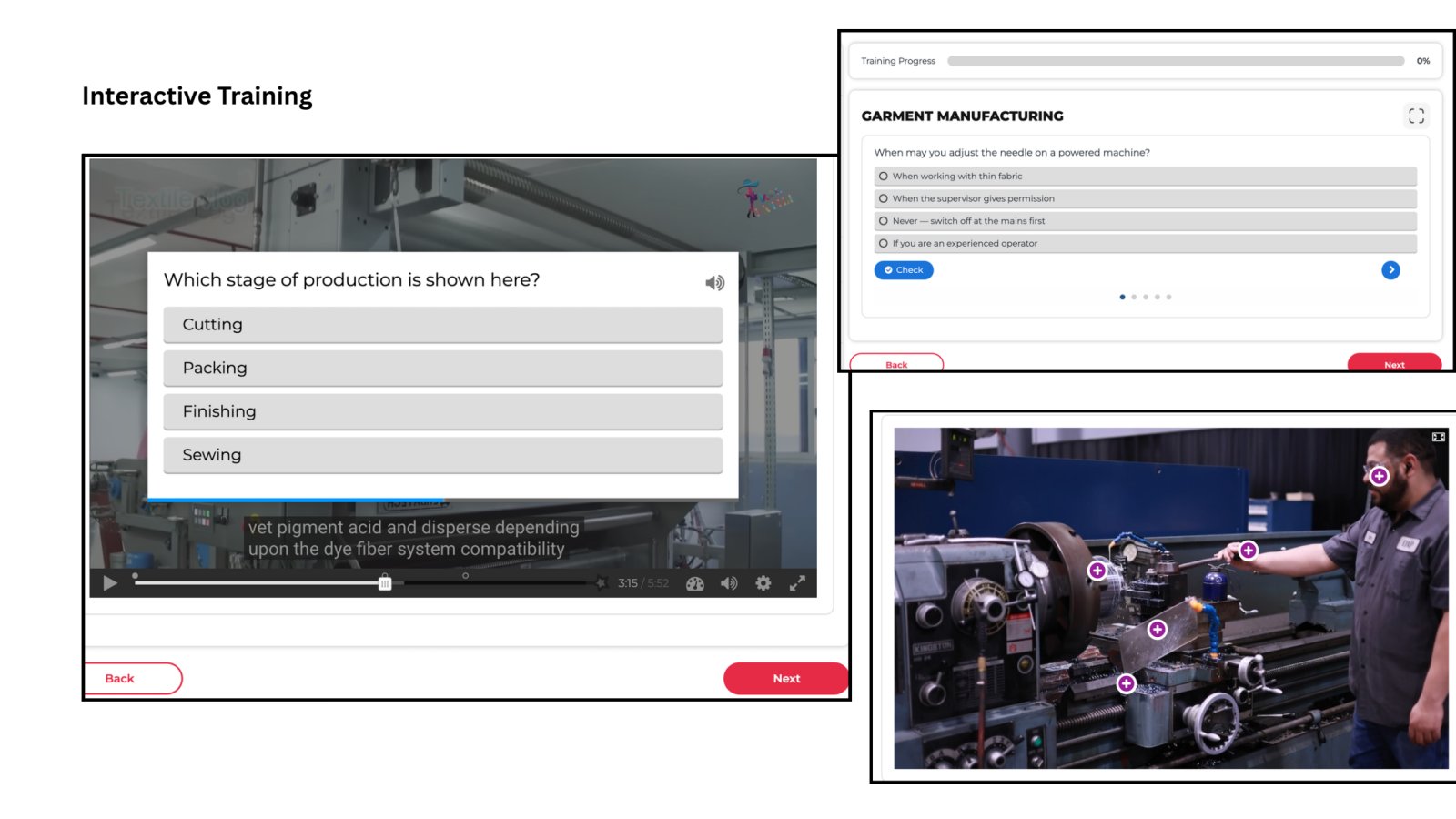Click the first dot marker at the timeline start
Image resolution: width=1456 pixels, height=819 pixels.
point(136,576)
